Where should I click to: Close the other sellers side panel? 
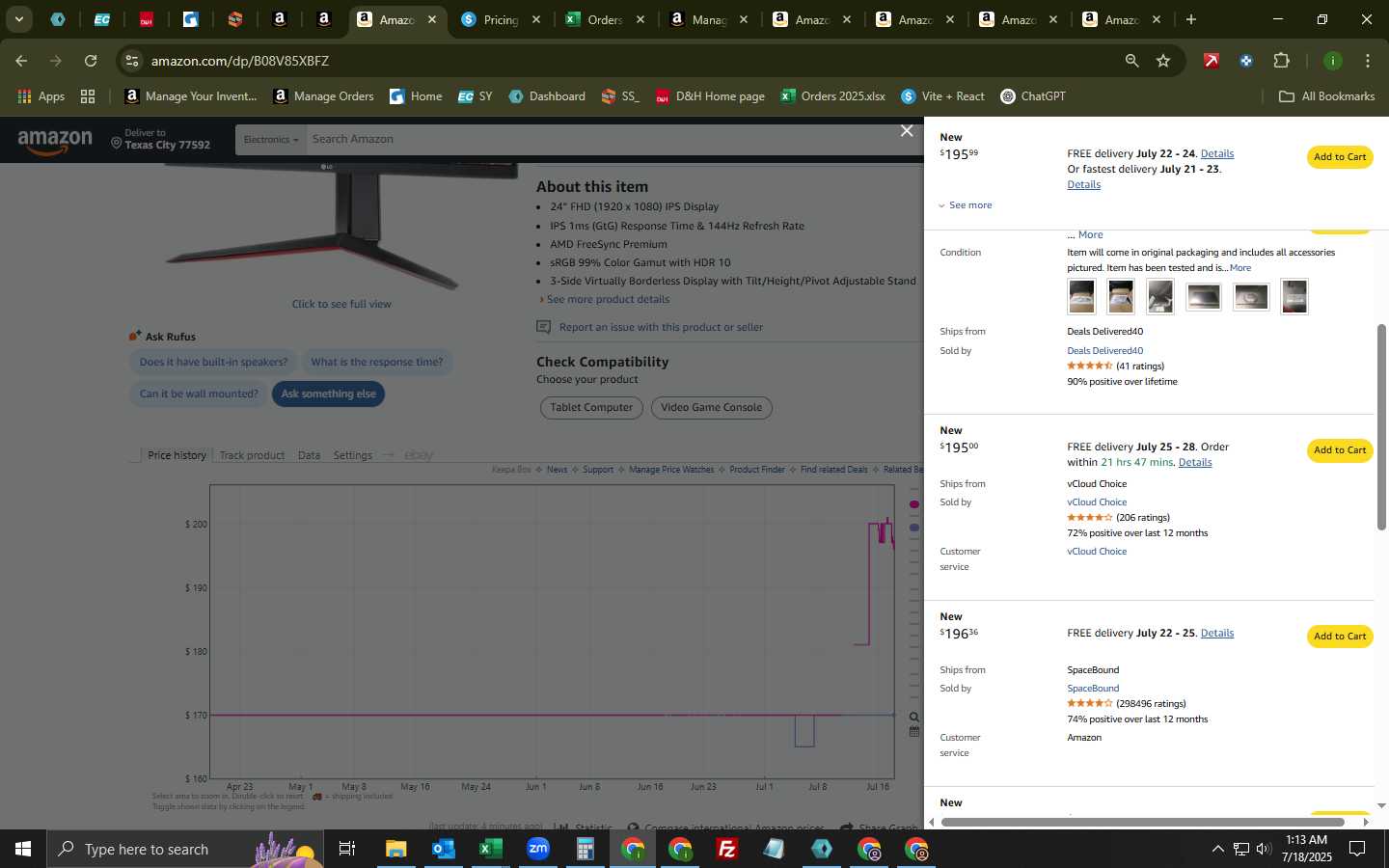(x=907, y=130)
